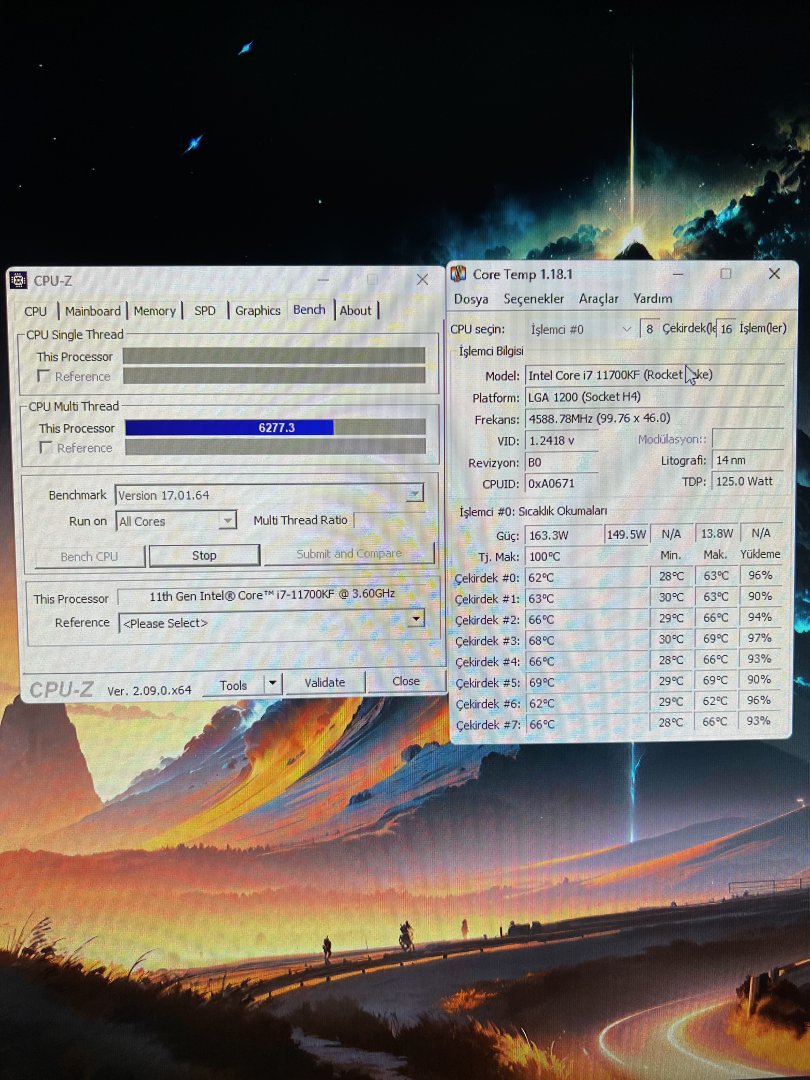The image size is (810, 1080).
Task: Click the Litografi value 14 nm
Action: coord(749,460)
